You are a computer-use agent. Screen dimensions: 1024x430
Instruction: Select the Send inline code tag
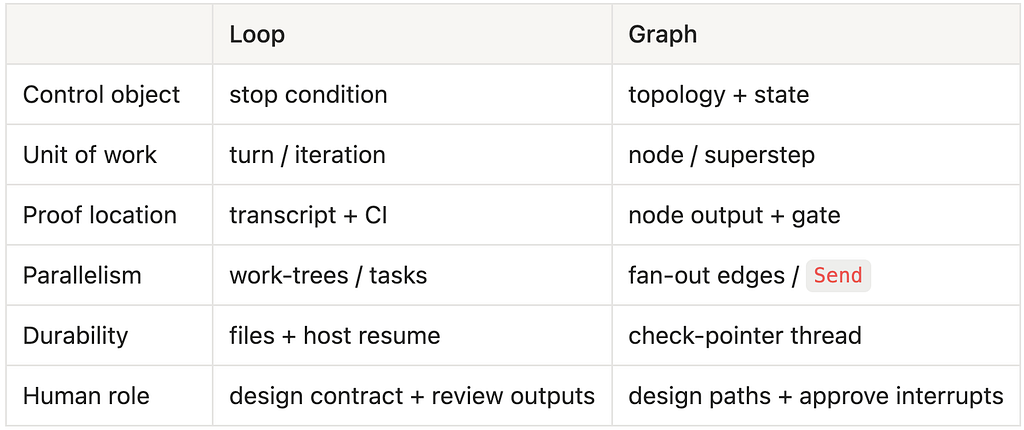(x=838, y=275)
